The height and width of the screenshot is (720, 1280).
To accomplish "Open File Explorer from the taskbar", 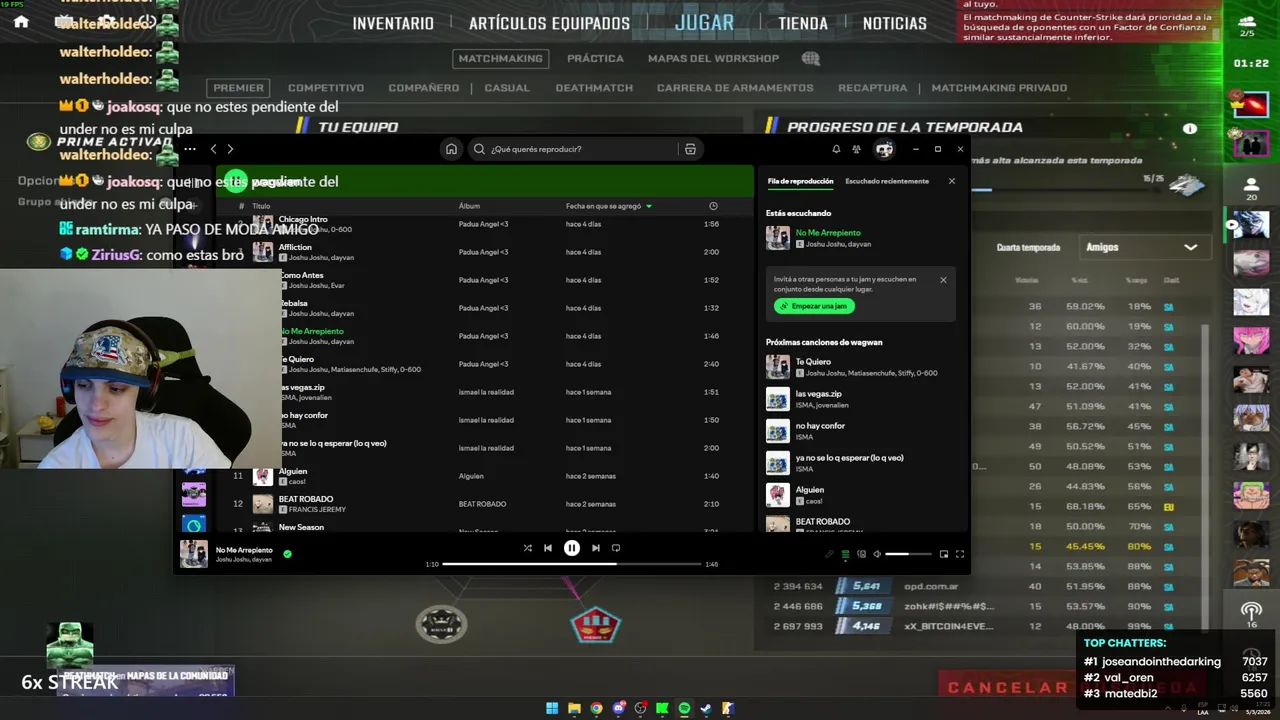I will pos(574,708).
